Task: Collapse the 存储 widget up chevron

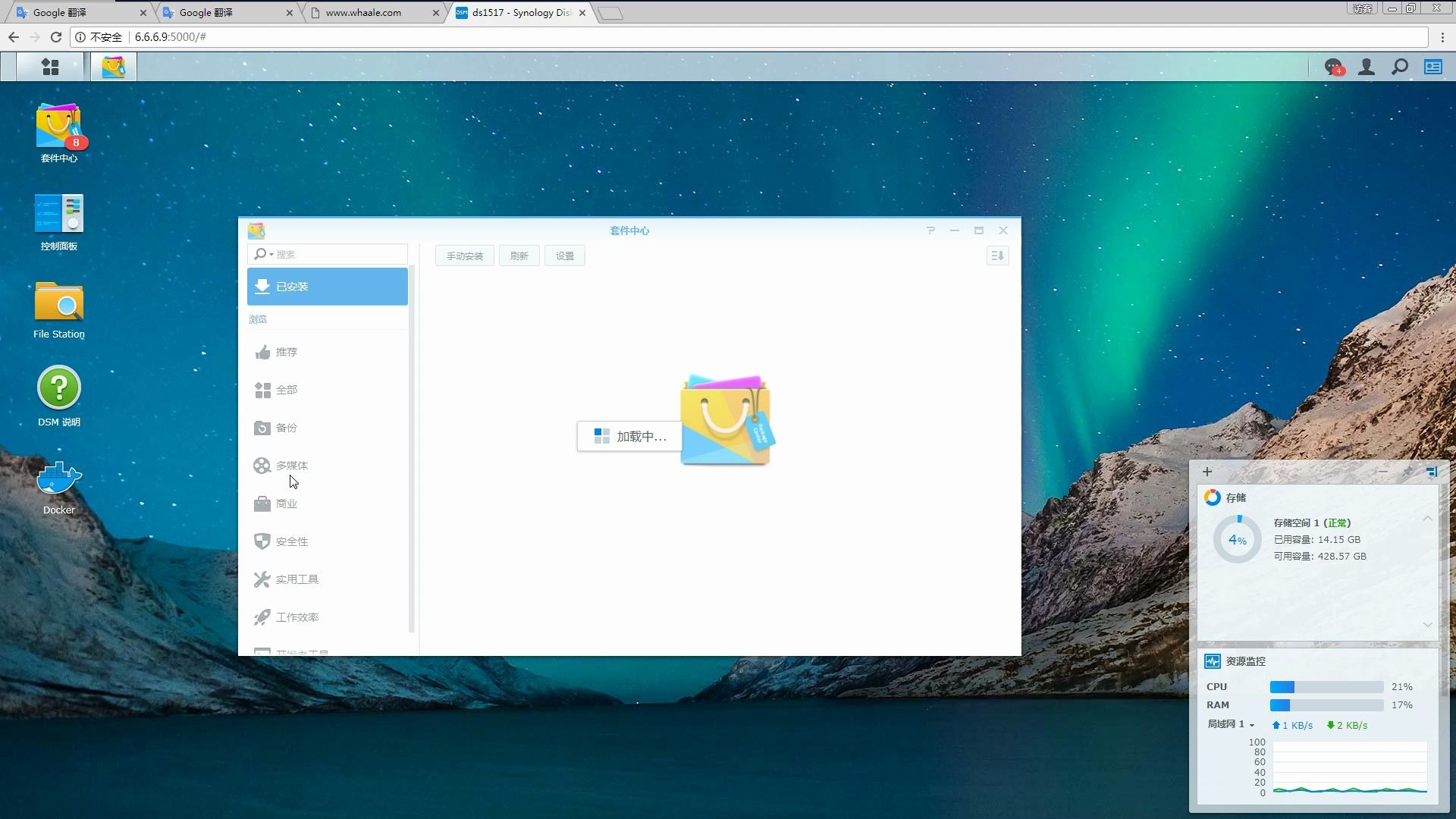Action: click(x=1428, y=519)
